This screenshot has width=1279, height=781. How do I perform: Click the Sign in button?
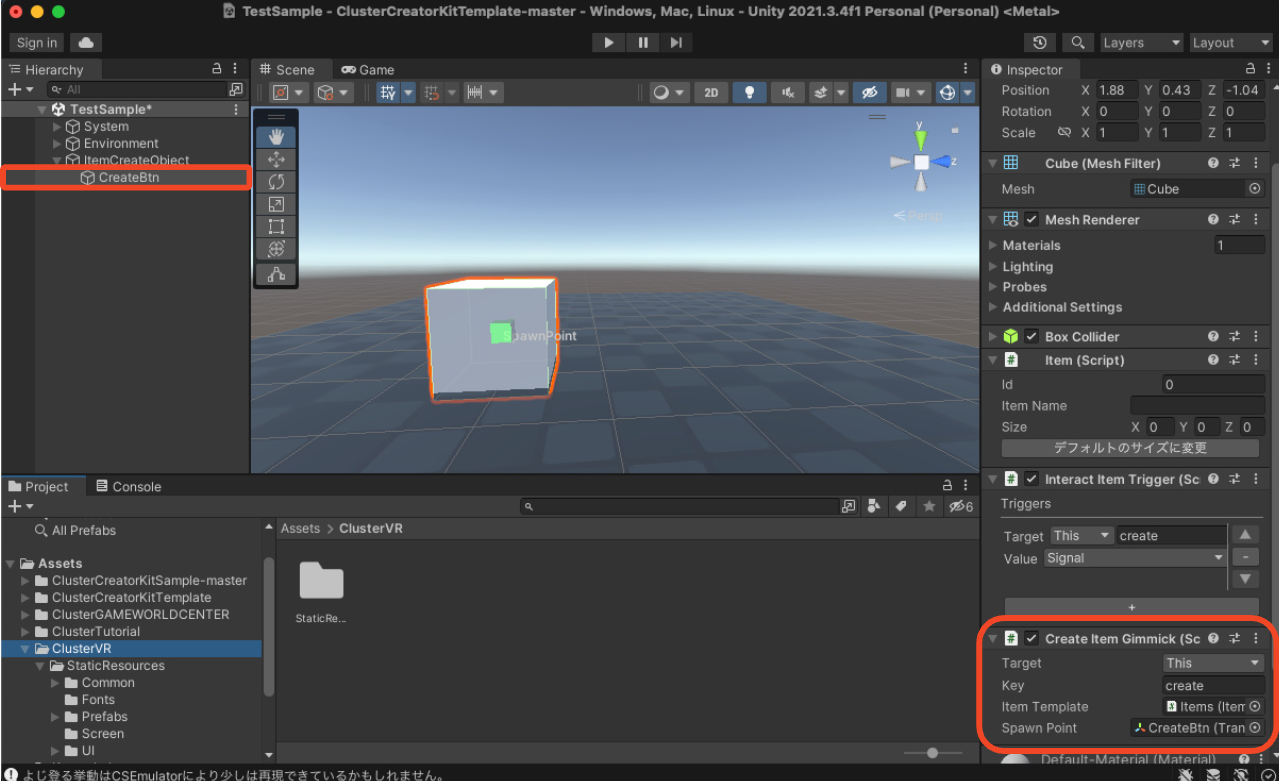[x=37, y=42]
